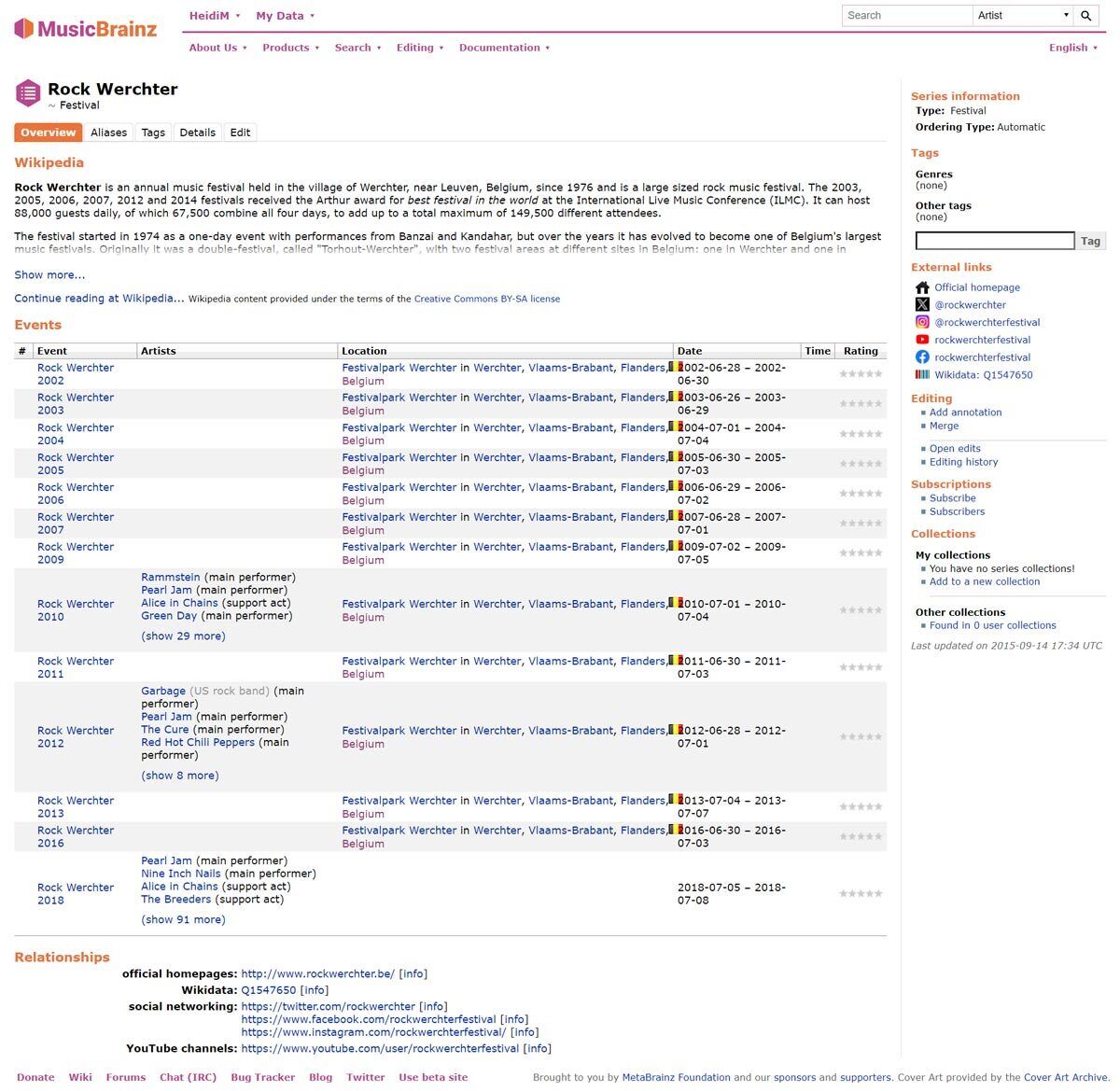Viewport: 1120px width, 1091px height.
Task: Click the Wikidata barcode icon
Action: [922, 375]
